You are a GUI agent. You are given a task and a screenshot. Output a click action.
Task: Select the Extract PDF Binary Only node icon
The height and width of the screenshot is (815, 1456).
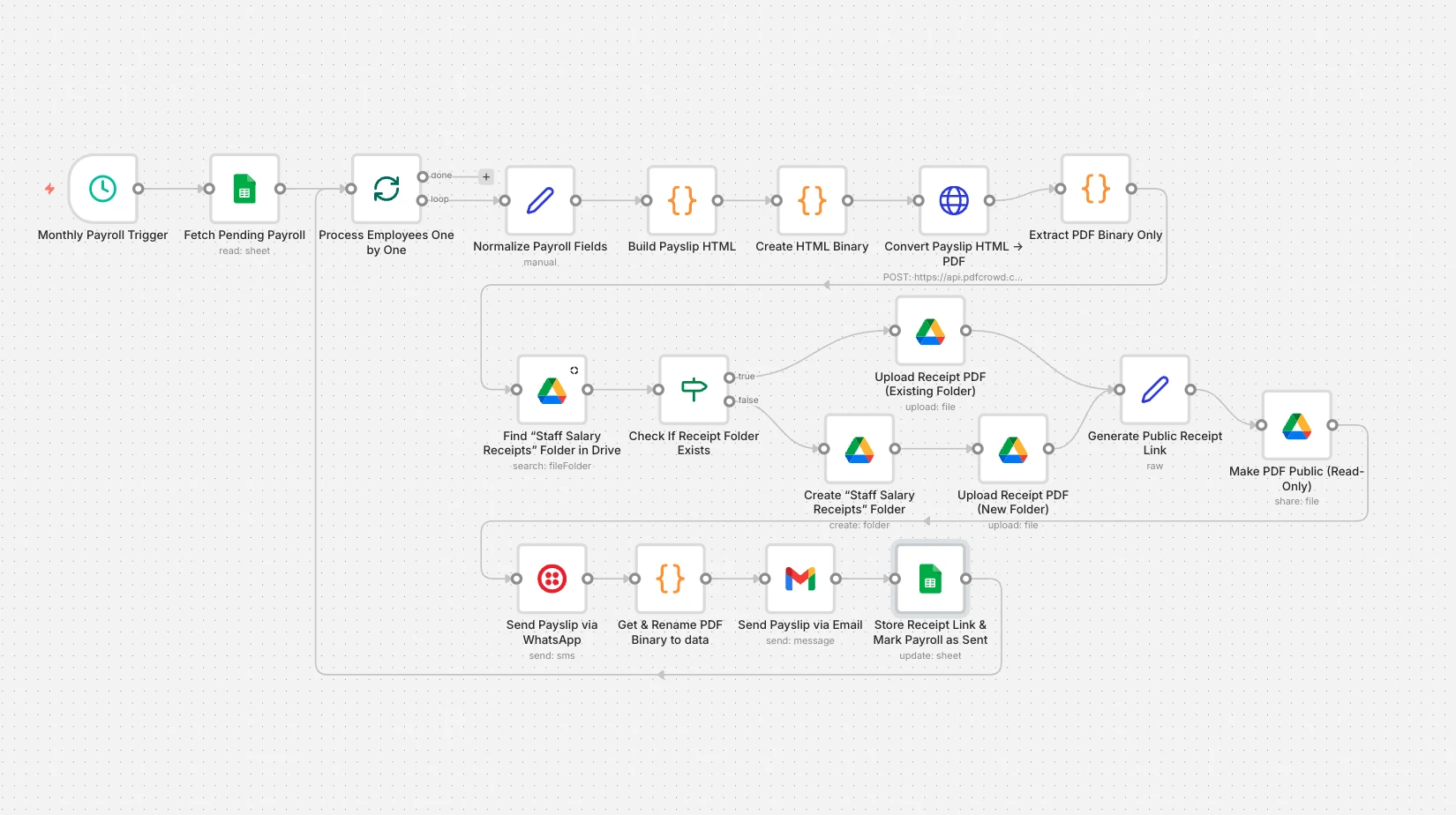click(x=1095, y=189)
